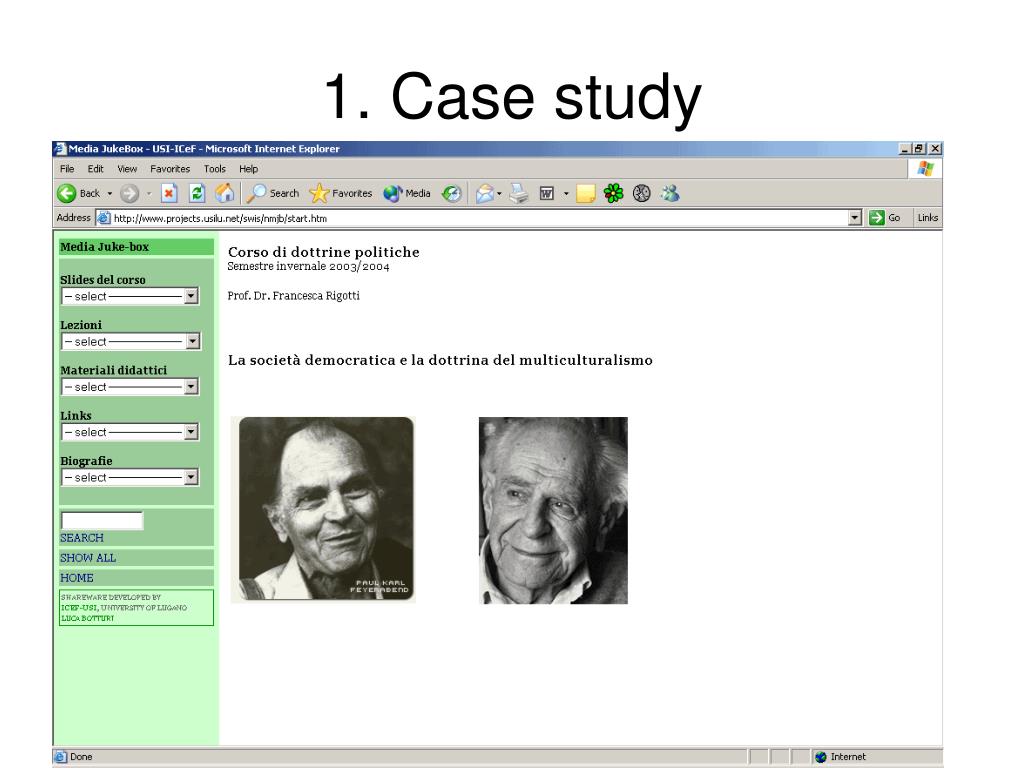Open the Edit menu

(x=95, y=168)
